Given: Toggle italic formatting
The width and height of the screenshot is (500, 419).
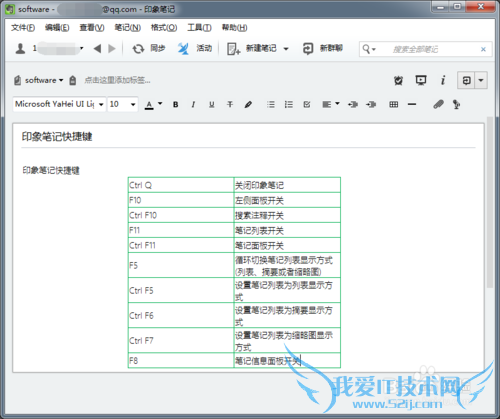Looking at the screenshot, I should pyautogui.click(x=193, y=105).
